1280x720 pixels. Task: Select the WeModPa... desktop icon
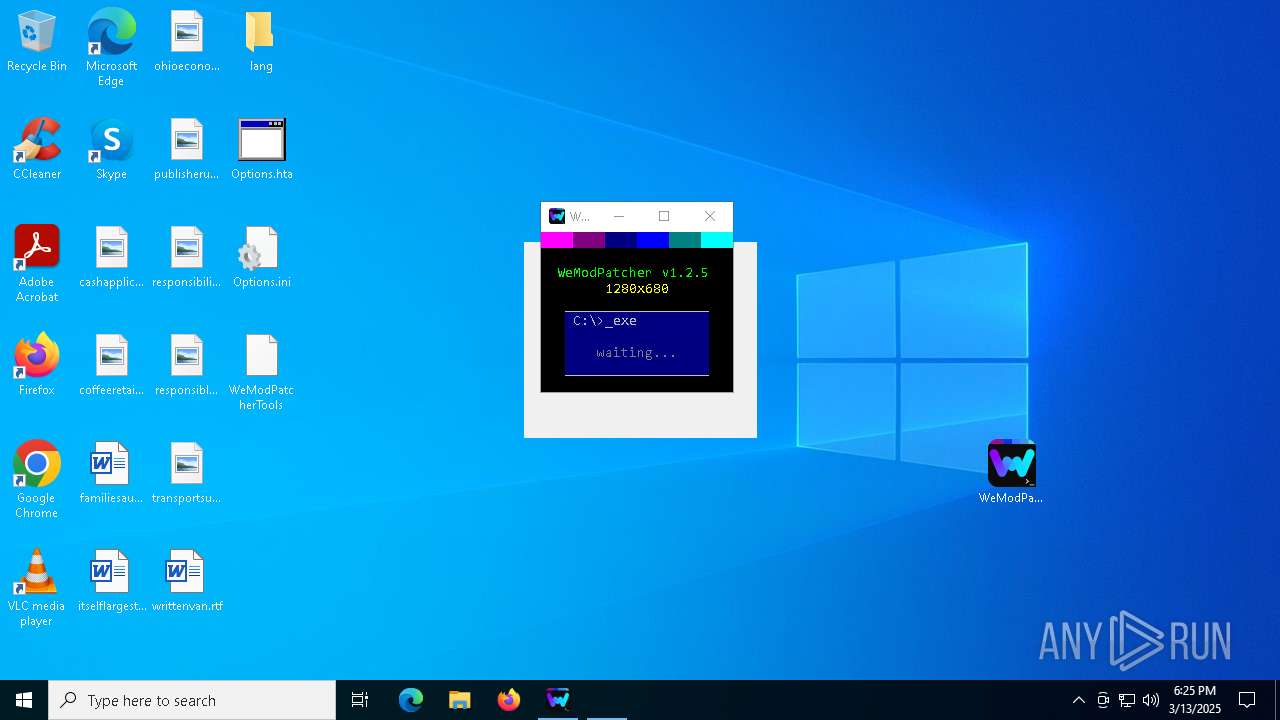[1011, 472]
